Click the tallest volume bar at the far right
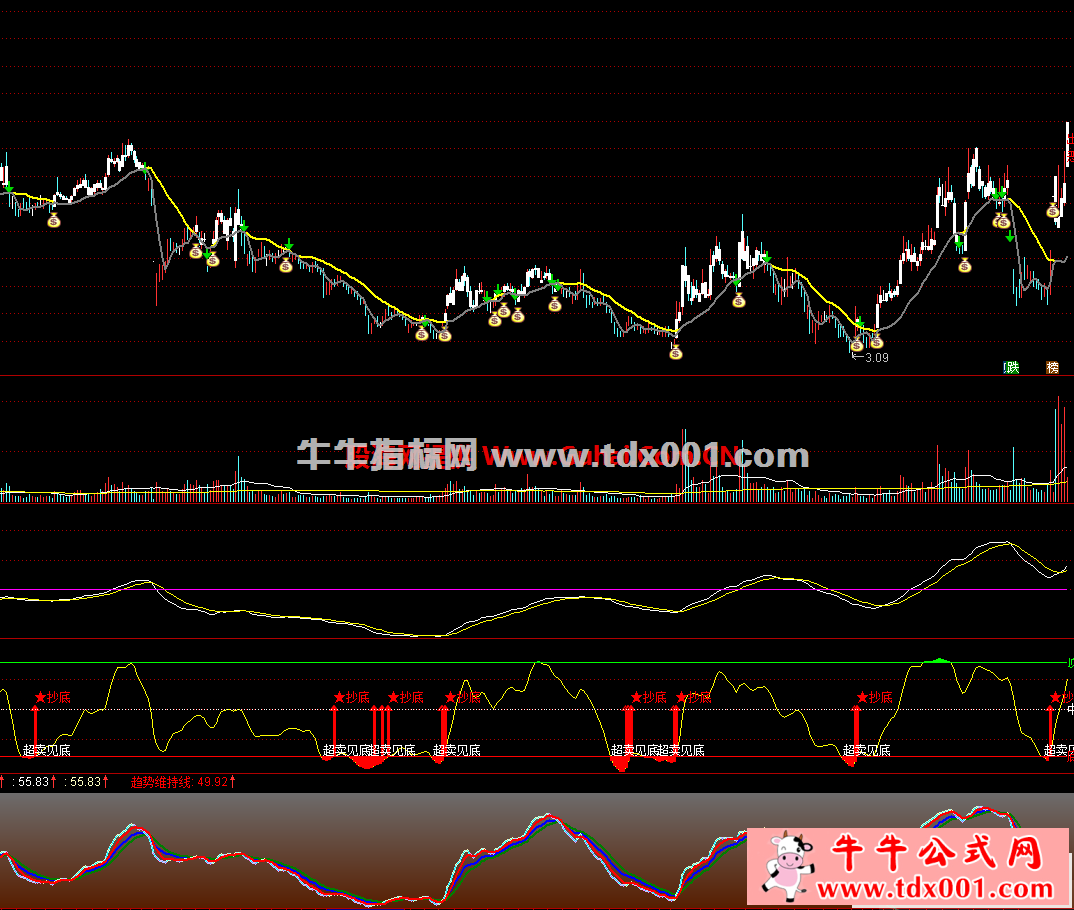The width and height of the screenshot is (1074, 910). [1058, 448]
